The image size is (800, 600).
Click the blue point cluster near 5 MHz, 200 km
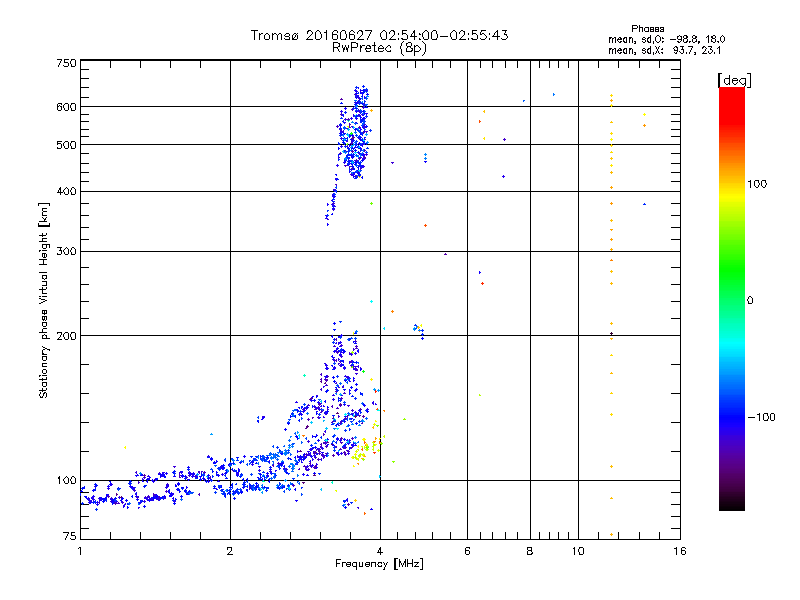pyautogui.click(x=418, y=331)
